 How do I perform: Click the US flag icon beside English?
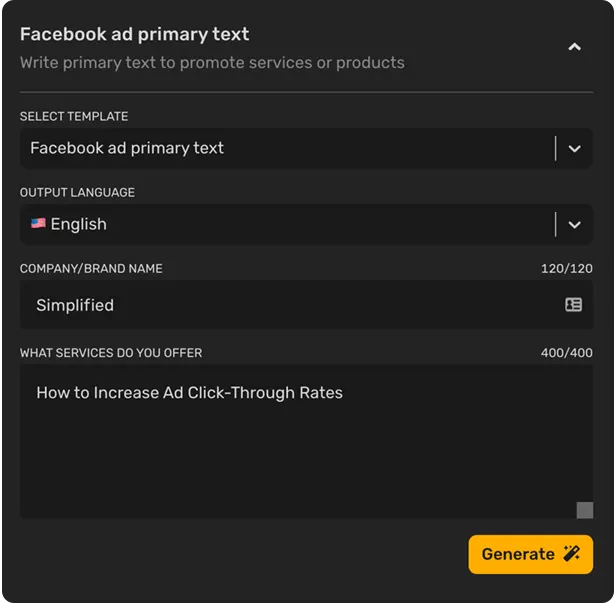(38, 224)
